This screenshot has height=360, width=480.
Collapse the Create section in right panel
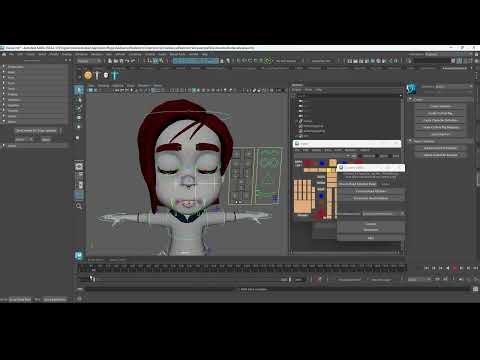pyautogui.click(x=410, y=99)
